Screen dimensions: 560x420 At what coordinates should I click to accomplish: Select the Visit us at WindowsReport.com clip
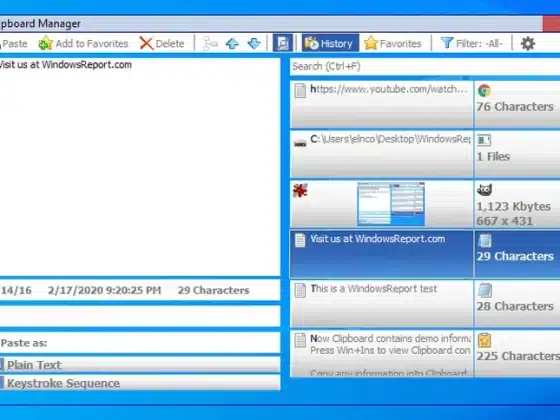(x=382, y=254)
